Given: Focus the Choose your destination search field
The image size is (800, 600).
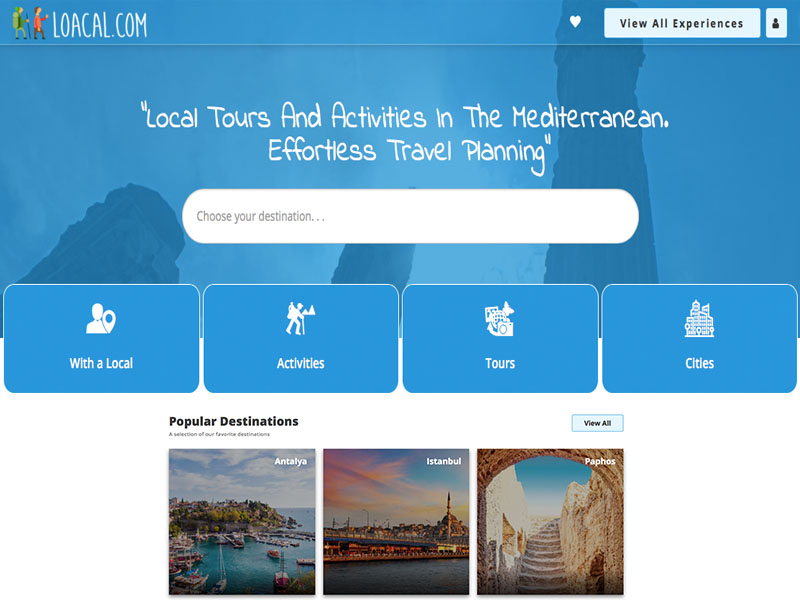Looking at the screenshot, I should [410, 216].
